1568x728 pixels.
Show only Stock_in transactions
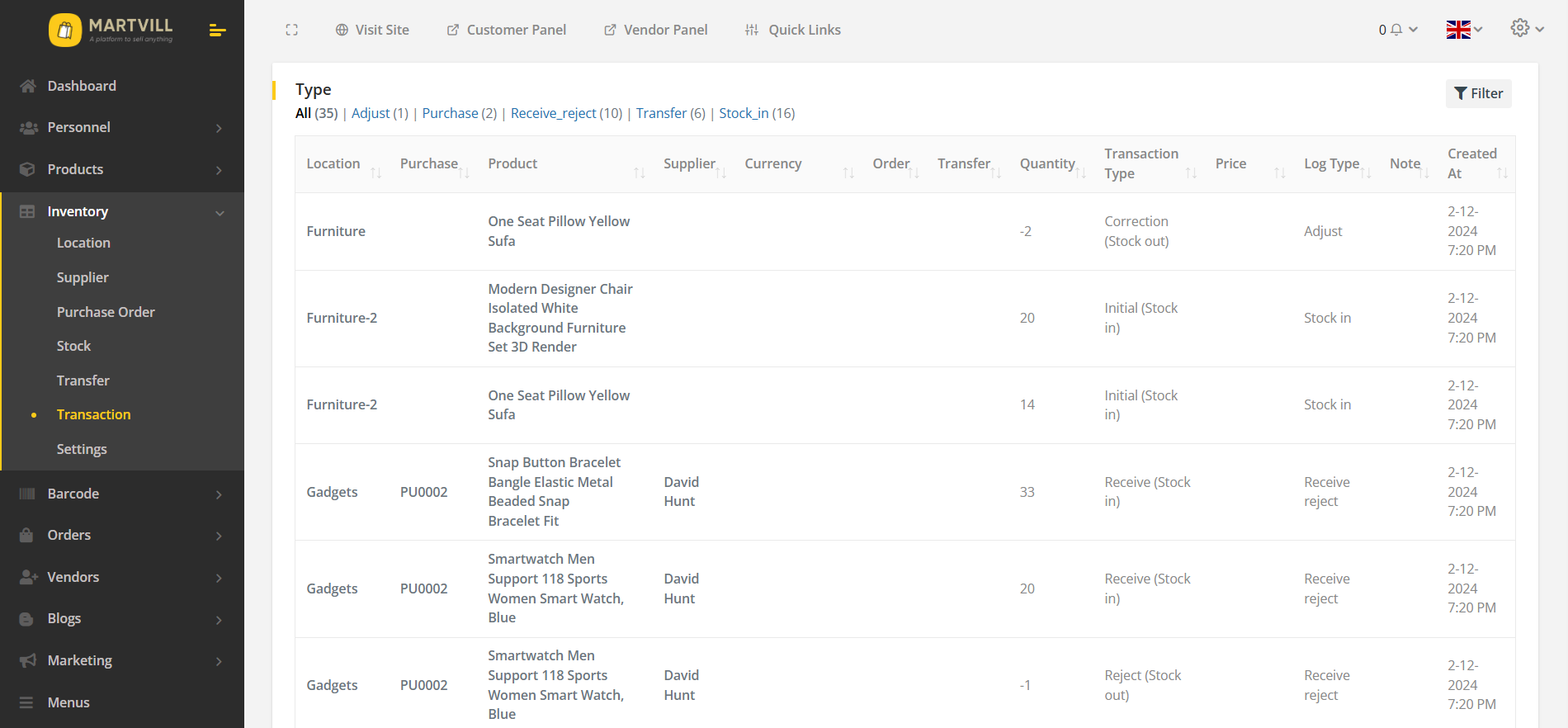(x=744, y=113)
